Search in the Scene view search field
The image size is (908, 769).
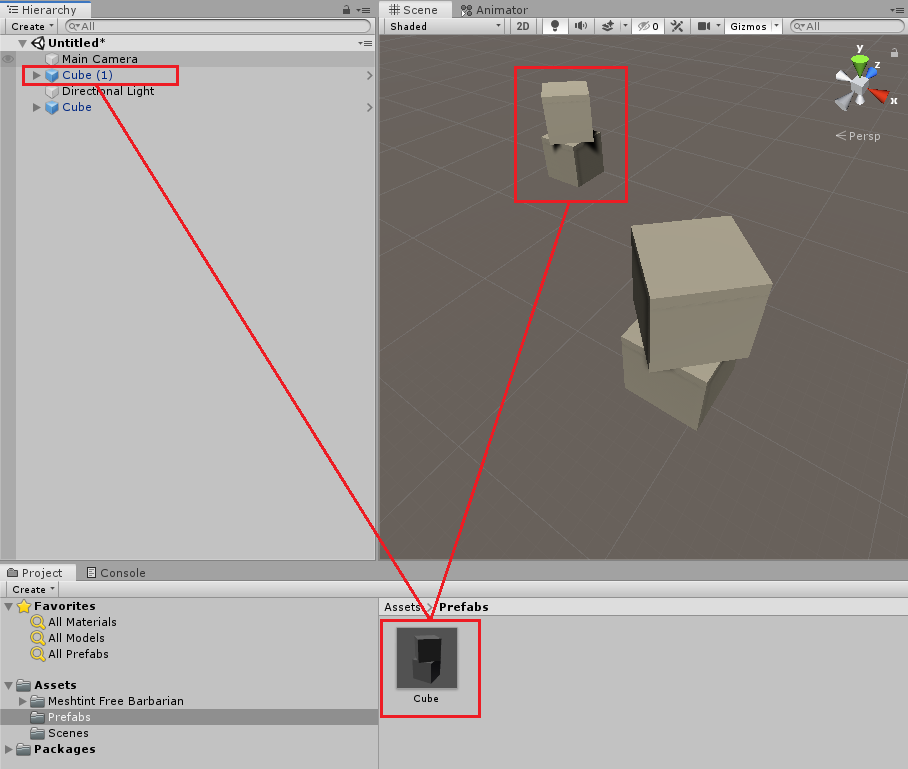[847, 26]
